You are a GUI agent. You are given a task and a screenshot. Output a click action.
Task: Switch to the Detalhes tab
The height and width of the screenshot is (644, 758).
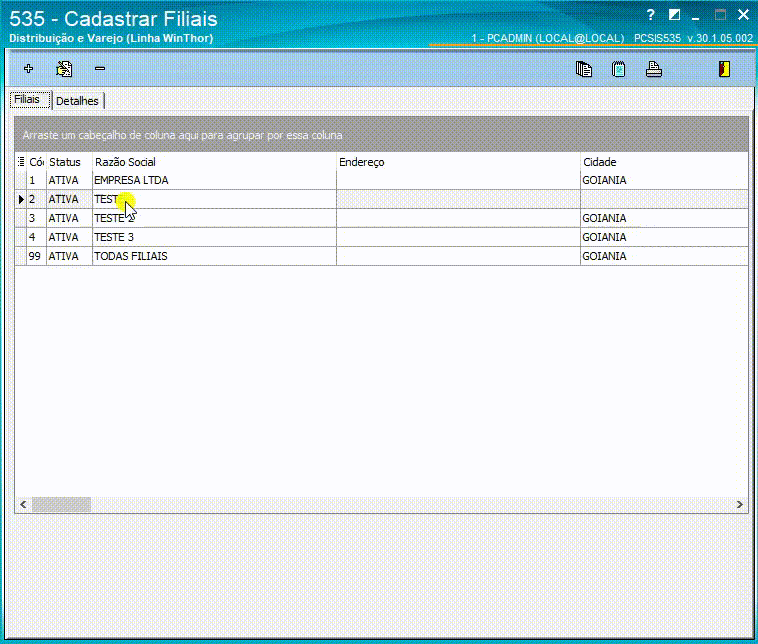pos(78,101)
